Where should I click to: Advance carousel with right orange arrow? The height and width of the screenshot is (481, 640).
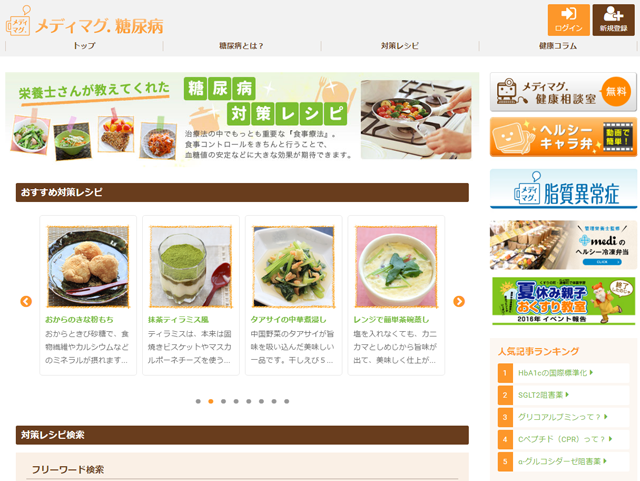tap(459, 301)
